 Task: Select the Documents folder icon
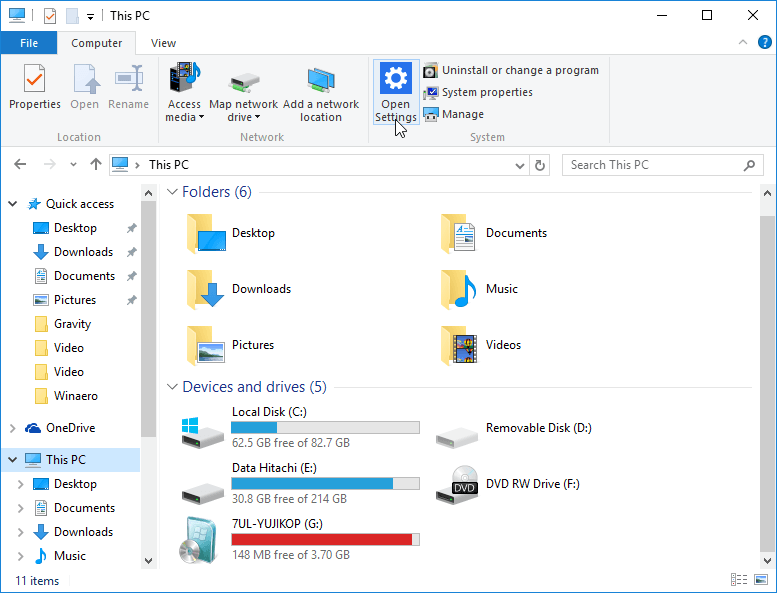[x=458, y=233]
